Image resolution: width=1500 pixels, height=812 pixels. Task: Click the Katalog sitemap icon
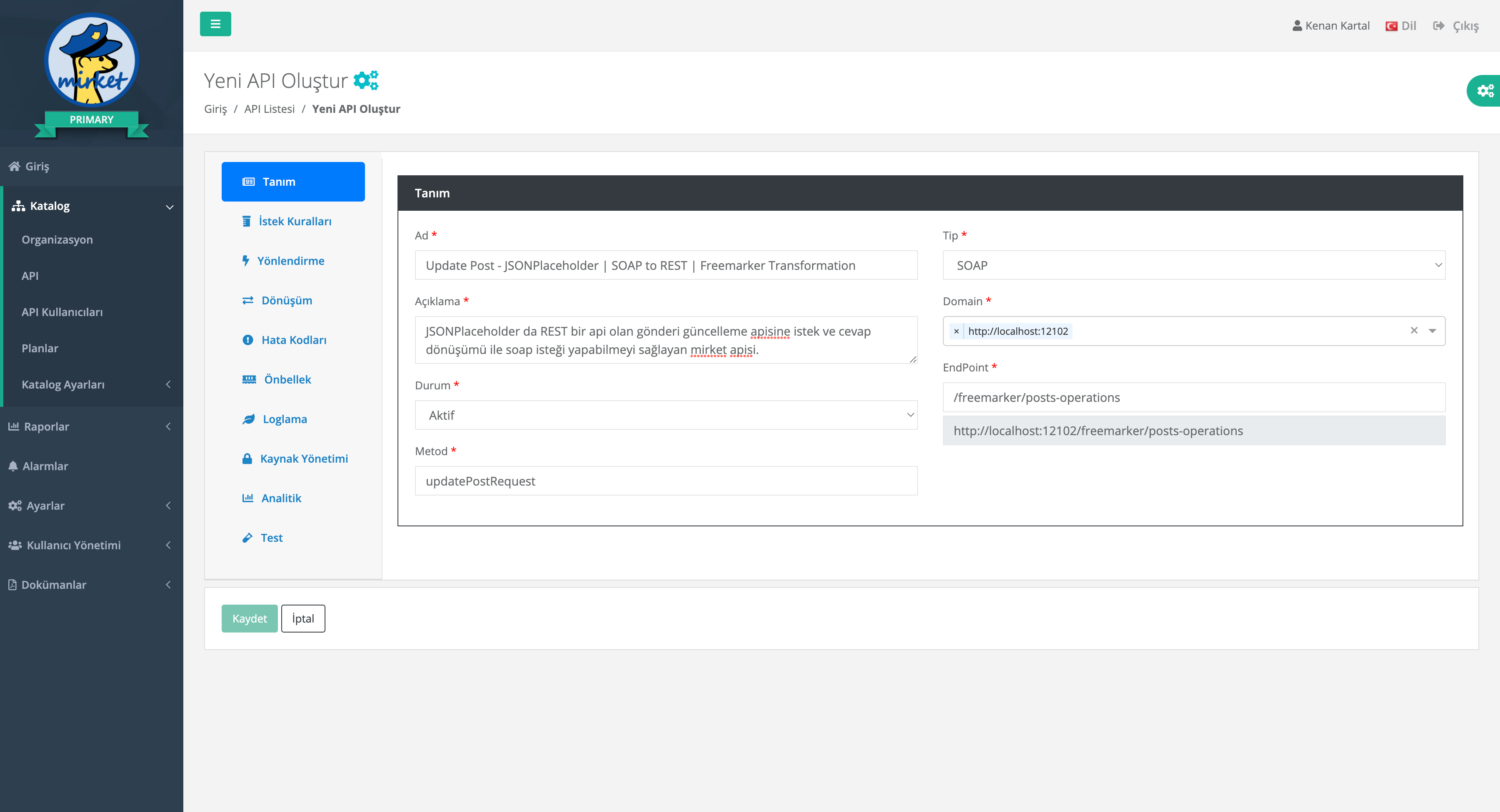pyautogui.click(x=18, y=206)
